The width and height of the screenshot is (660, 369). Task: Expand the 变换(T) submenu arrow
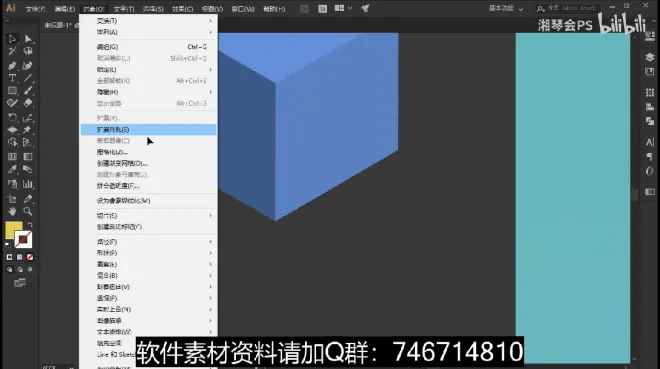click(x=210, y=21)
